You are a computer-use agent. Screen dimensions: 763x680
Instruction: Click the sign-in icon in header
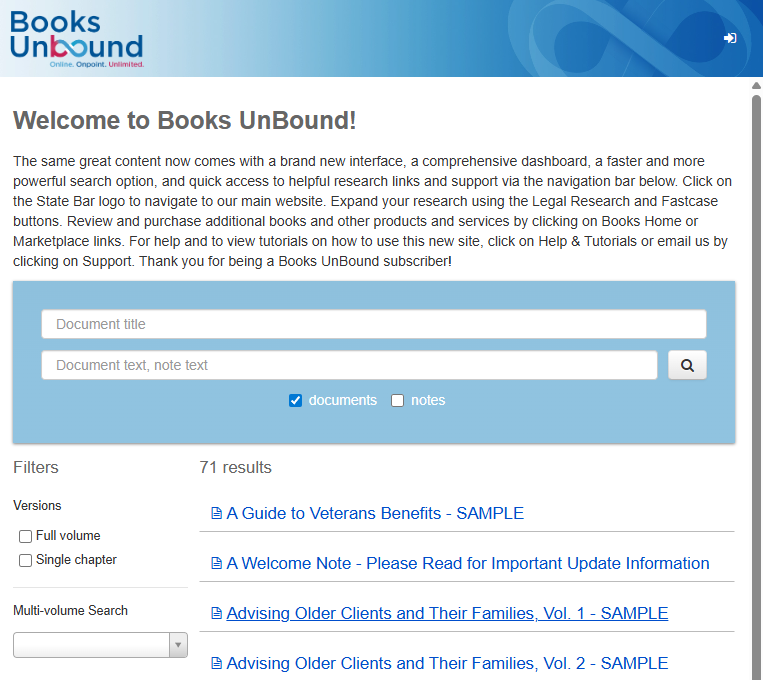[730, 38]
